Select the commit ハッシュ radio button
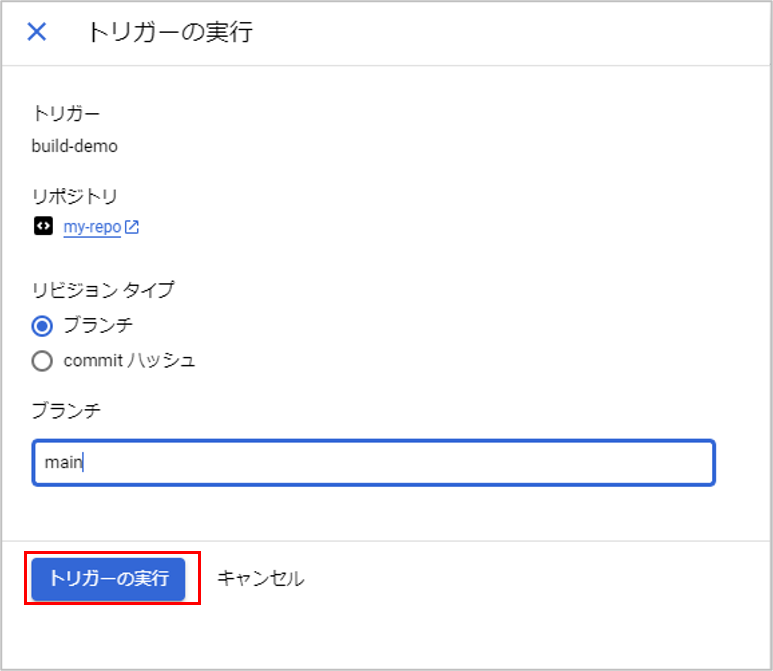The height and width of the screenshot is (671, 773). pos(42,361)
